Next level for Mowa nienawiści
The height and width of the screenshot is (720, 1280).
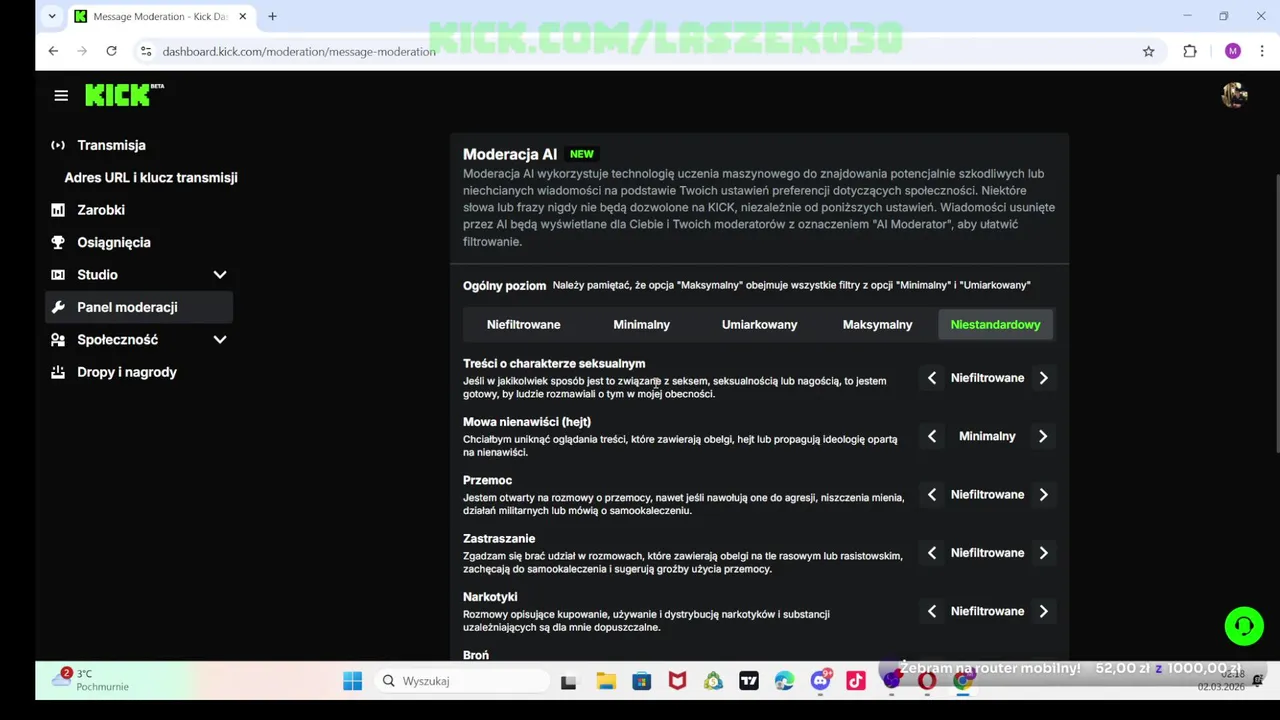[x=1043, y=436]
